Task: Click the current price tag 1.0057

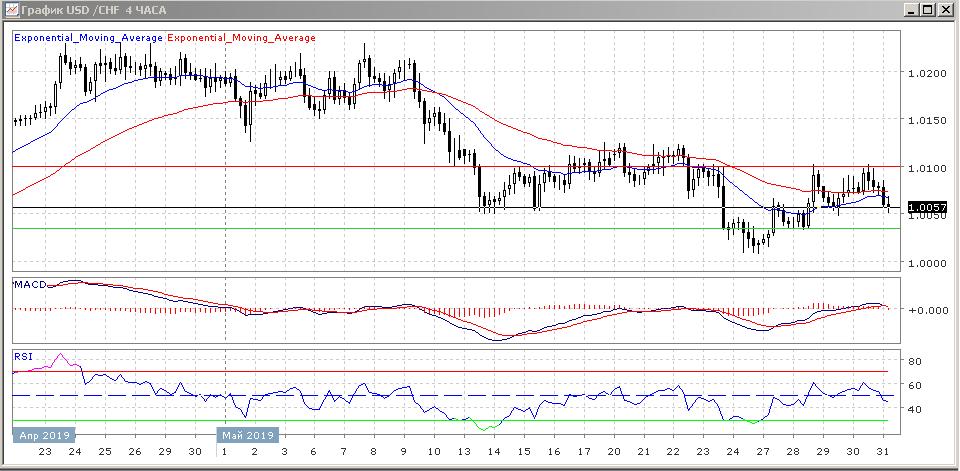Action: pos(926,208)
